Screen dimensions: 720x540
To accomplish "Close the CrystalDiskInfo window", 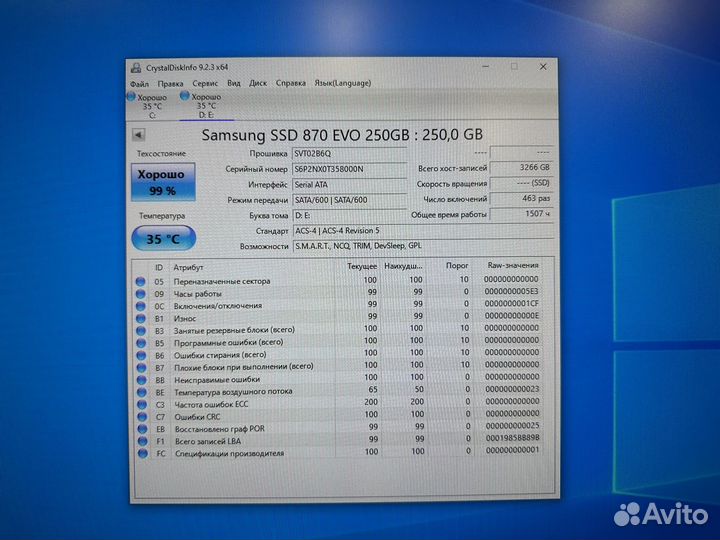I will tap(543, 67).
